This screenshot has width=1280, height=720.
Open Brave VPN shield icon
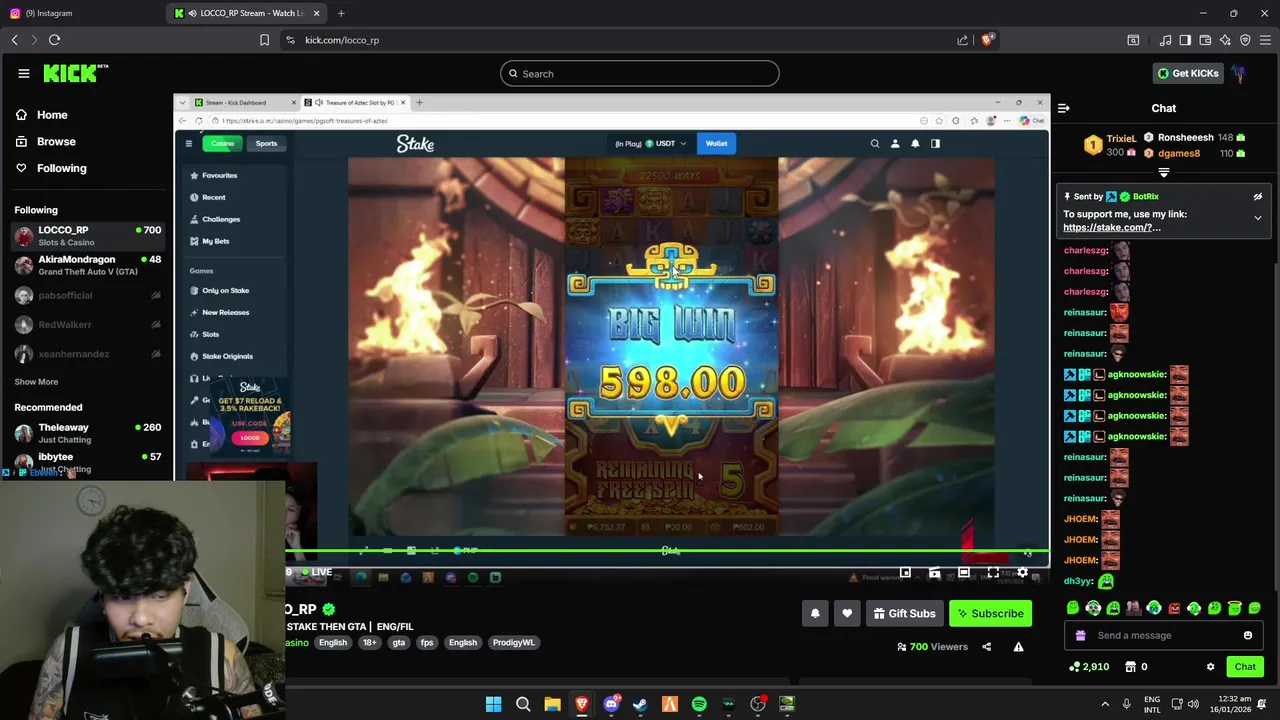click(x=1245, y=40)
